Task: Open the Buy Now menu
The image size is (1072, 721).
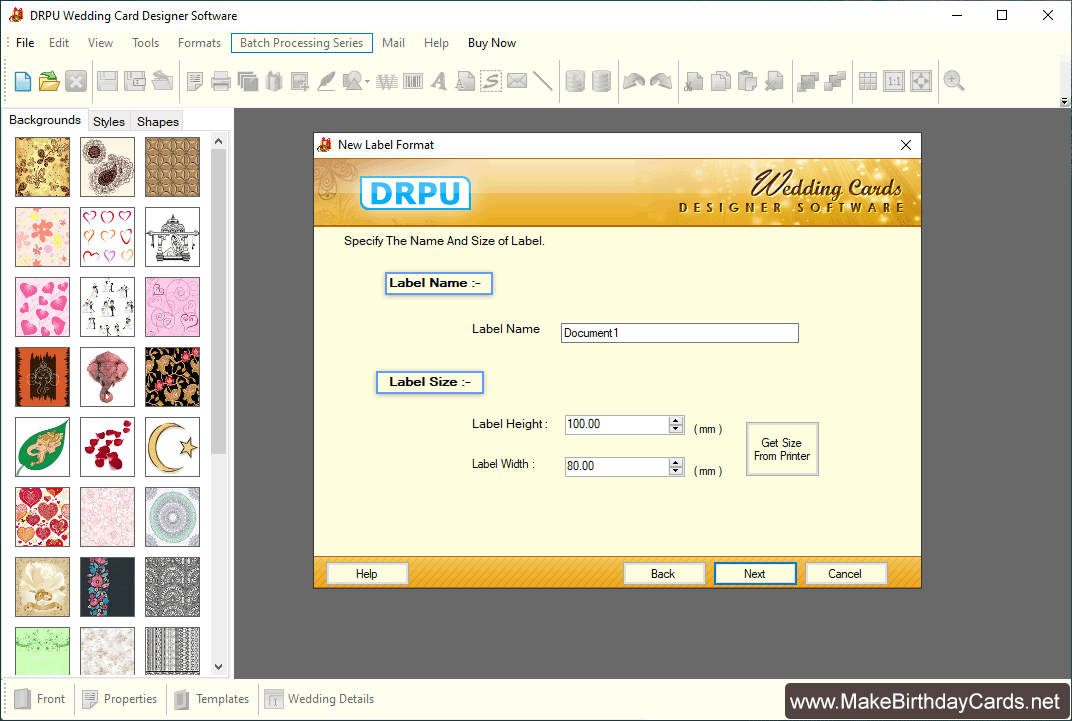Action: point(492,42)
